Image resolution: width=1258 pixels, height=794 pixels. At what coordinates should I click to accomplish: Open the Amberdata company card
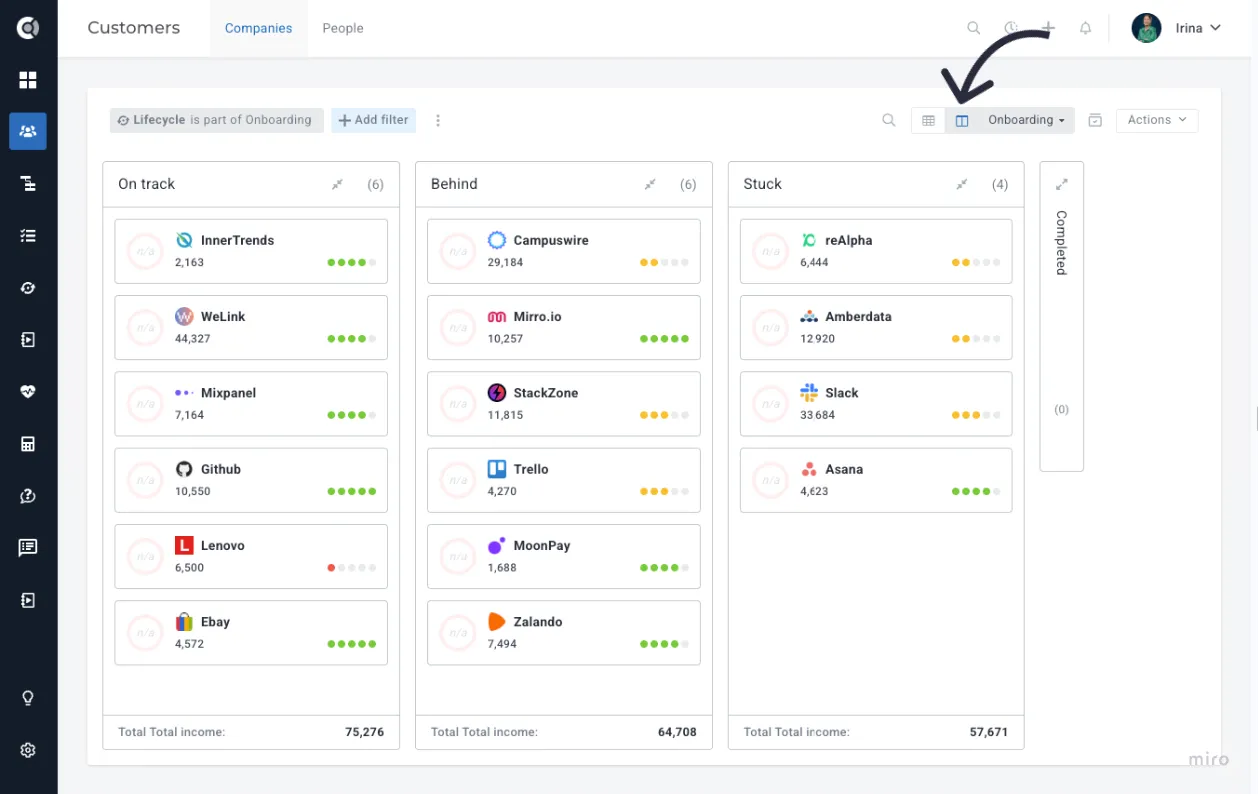point(876,327)
